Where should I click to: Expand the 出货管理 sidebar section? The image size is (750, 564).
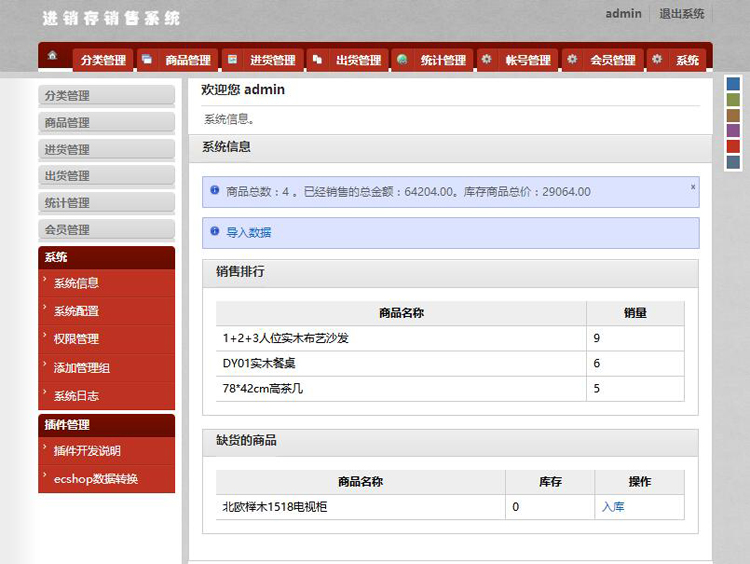106,176
